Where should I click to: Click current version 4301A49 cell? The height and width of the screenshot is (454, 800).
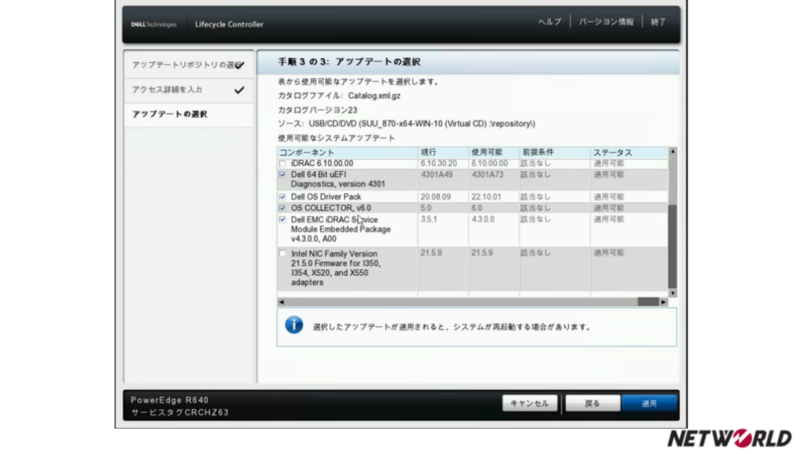tap(436, 174)
